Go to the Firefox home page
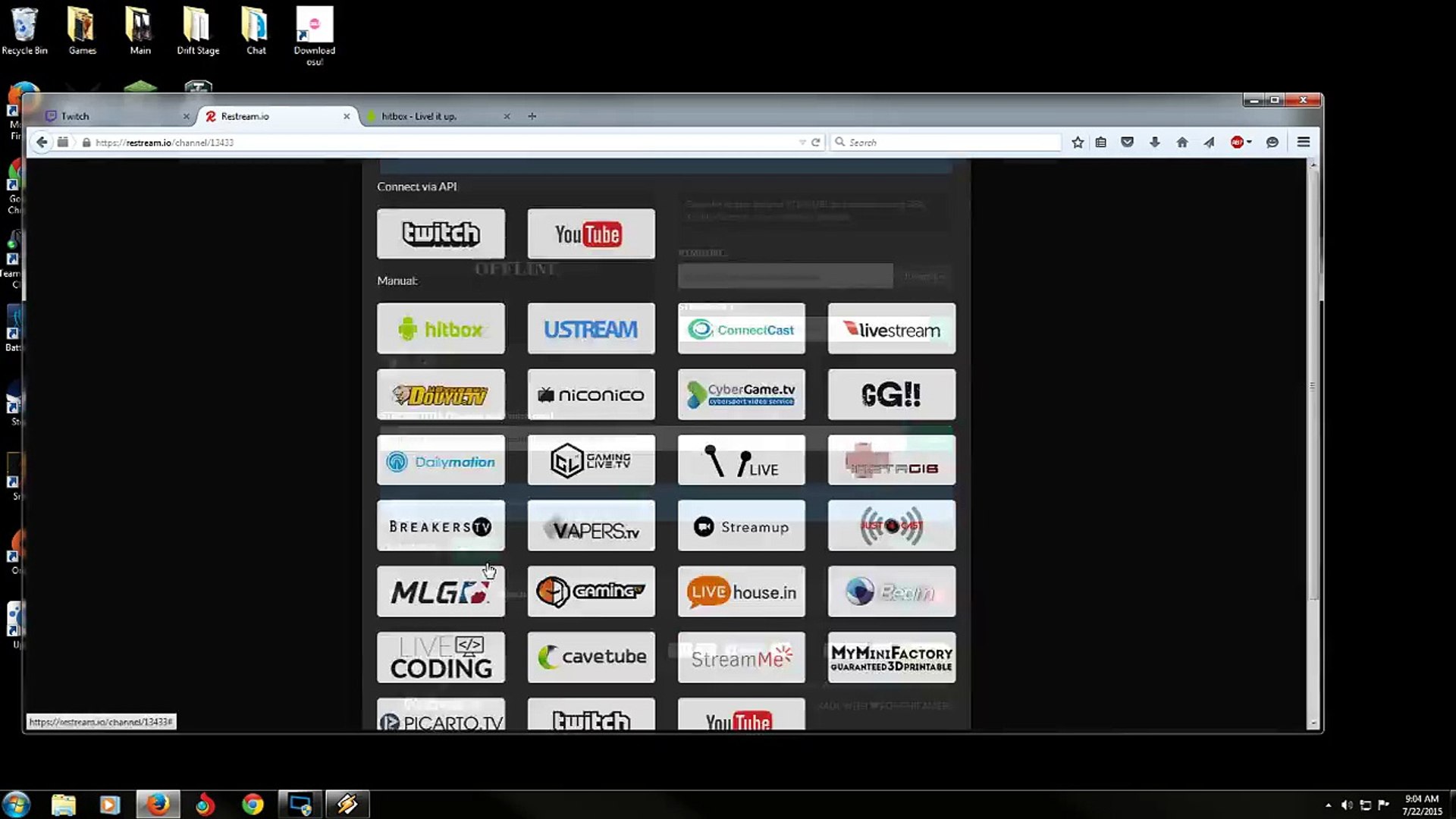 point(1181,142)
